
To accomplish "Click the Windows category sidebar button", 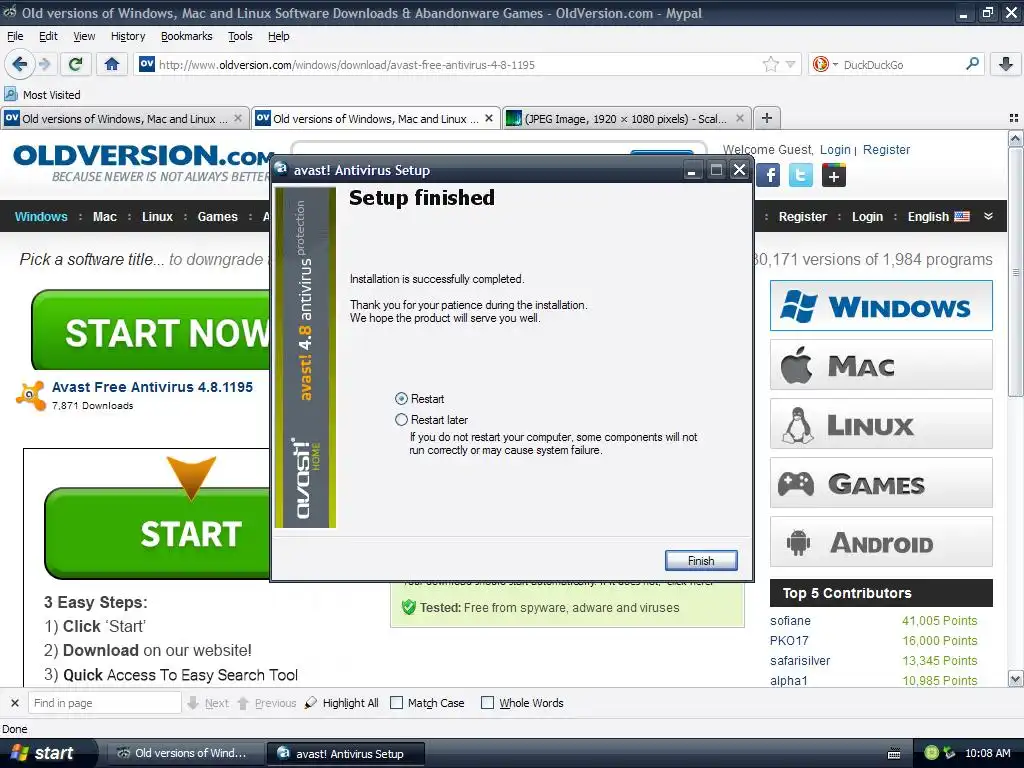I will (x=881, y=306).
